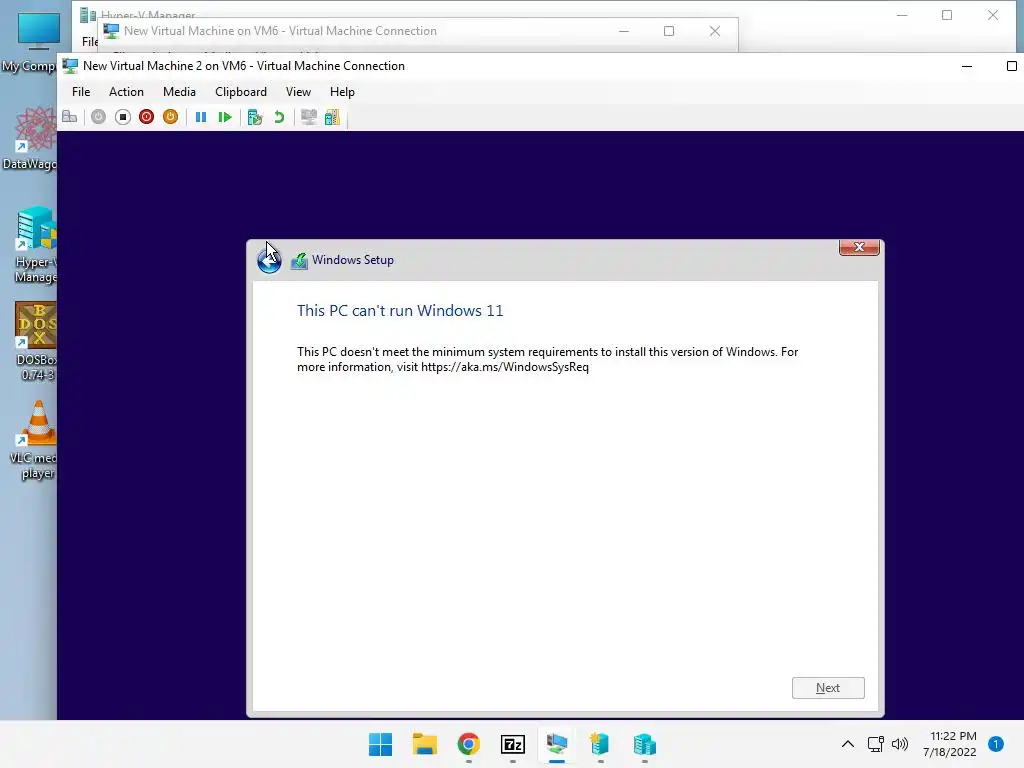Screen dimensions: 1024x768
Task: Select the DOSBox 0.74-3 desktop shortcut
Action: coord(35,342)
